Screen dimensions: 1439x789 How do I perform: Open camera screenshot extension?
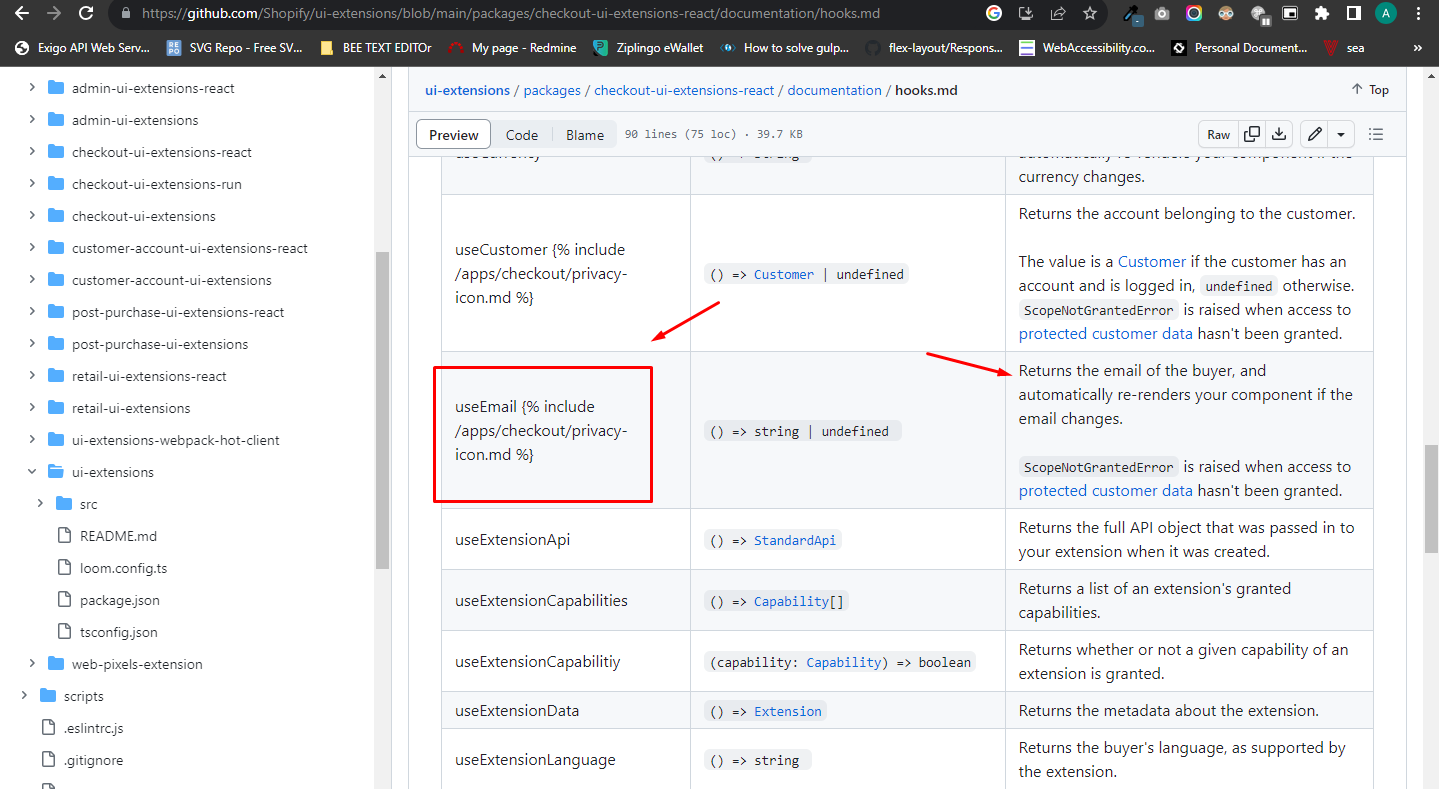(1162, 14)
